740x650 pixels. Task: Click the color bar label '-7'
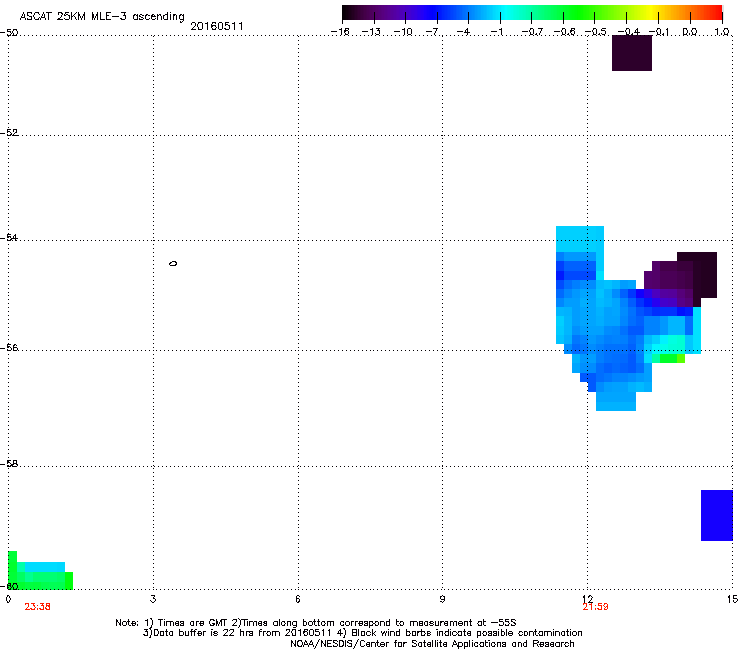coord(432,32)
